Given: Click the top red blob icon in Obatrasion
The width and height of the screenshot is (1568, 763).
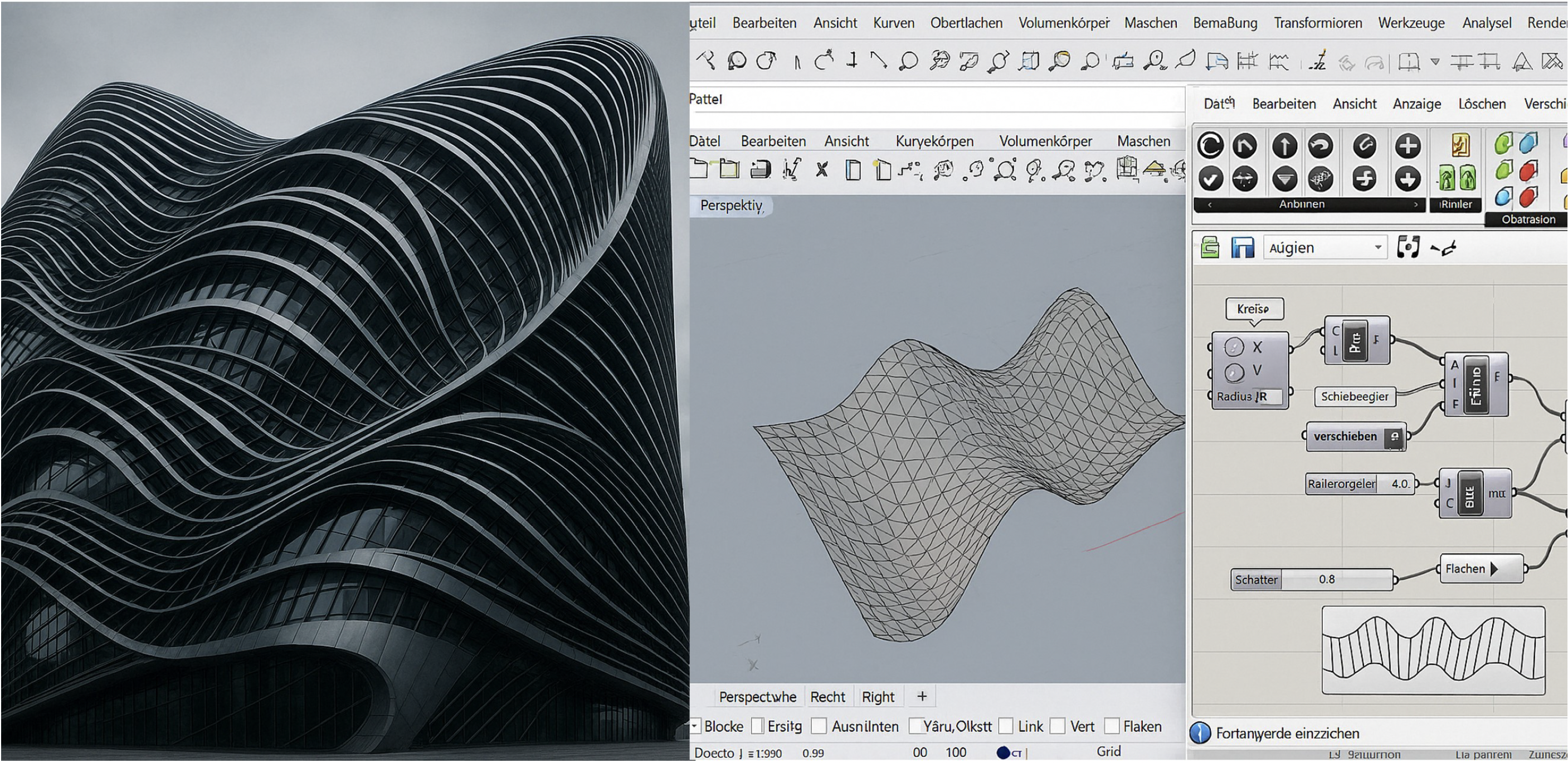Looking at the screenshot, I should click(x=1528, y=170).
